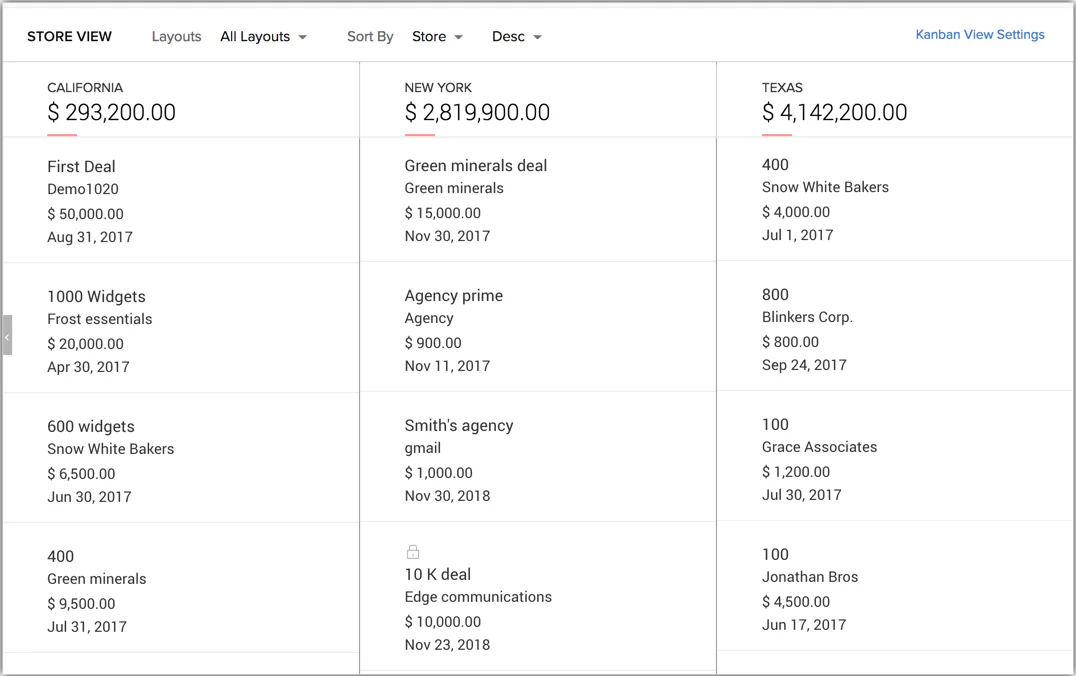The width and height of the screenshot is (1076, 676).
Task: Open the Green minerals deal title
Action: [476, 165]
